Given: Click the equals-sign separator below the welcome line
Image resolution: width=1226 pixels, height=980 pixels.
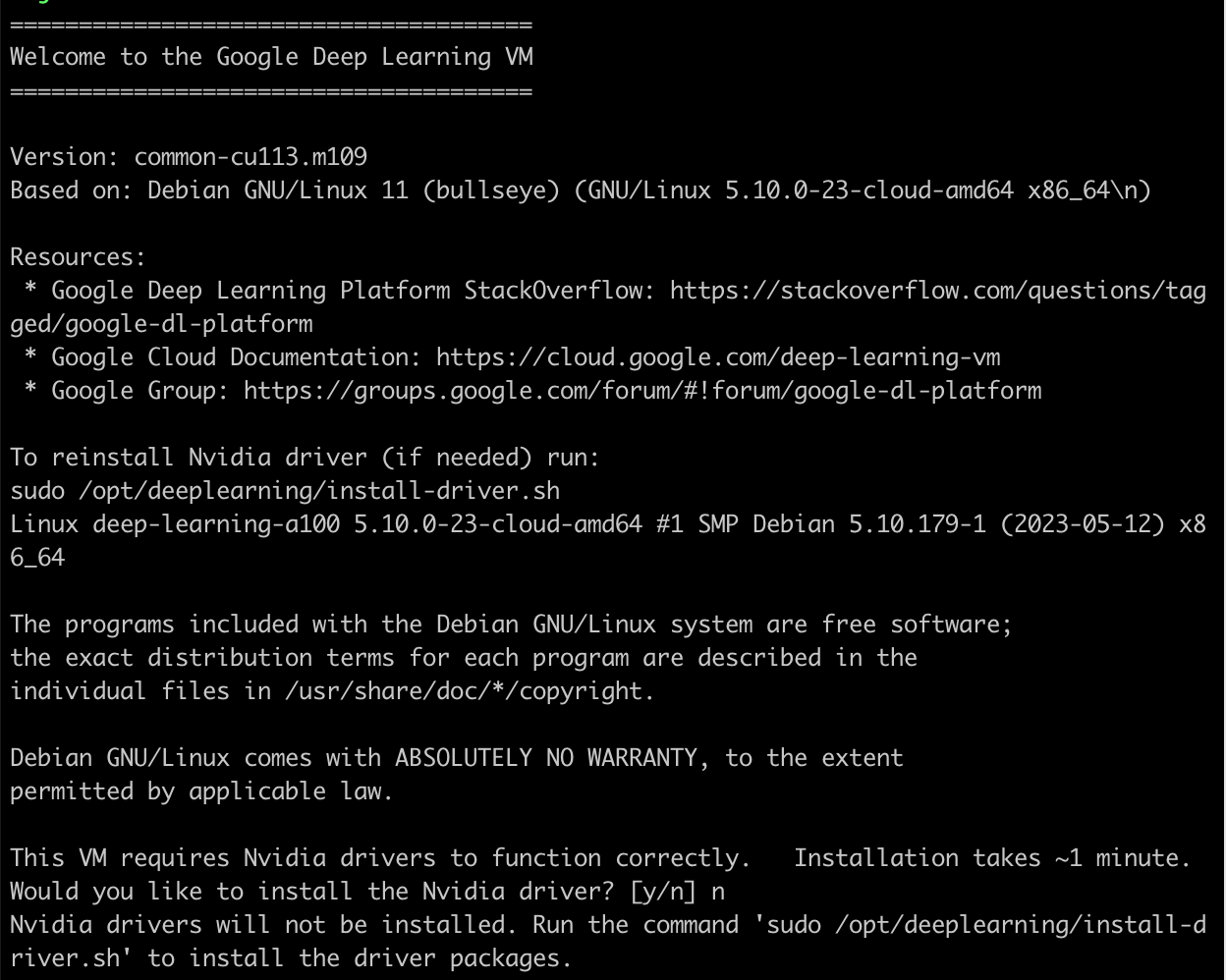Looking at the screenshot, I should 271,92.
